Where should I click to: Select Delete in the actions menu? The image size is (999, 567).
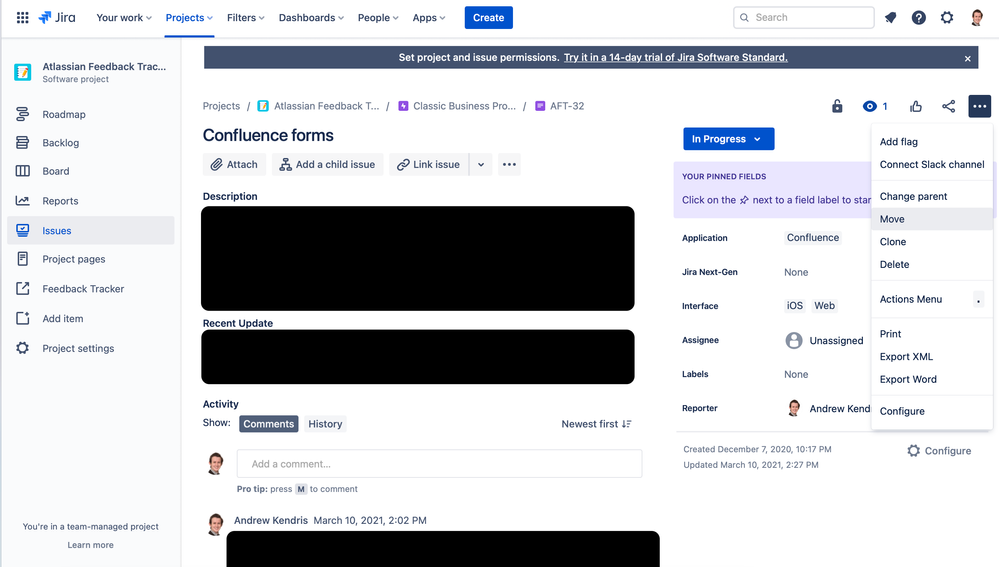931,264
